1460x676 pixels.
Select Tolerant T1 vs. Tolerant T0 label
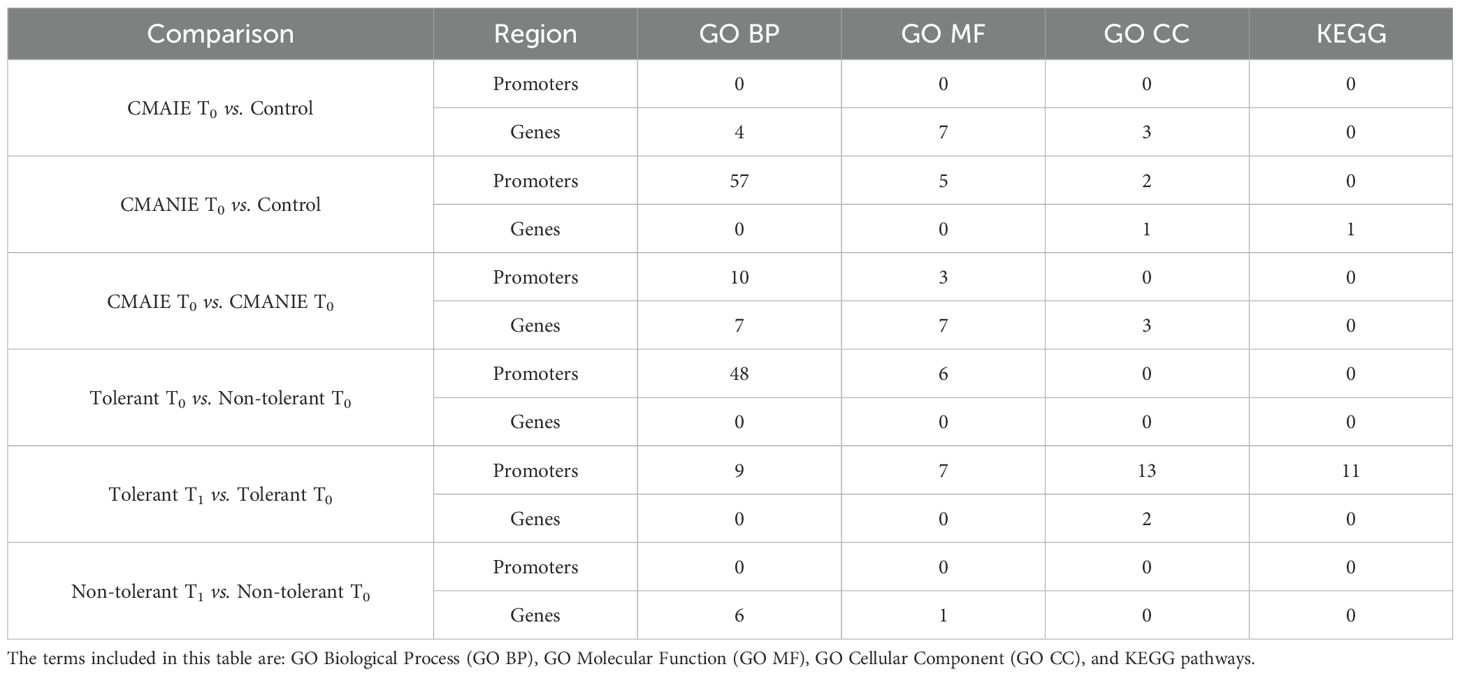pos(220,495)
